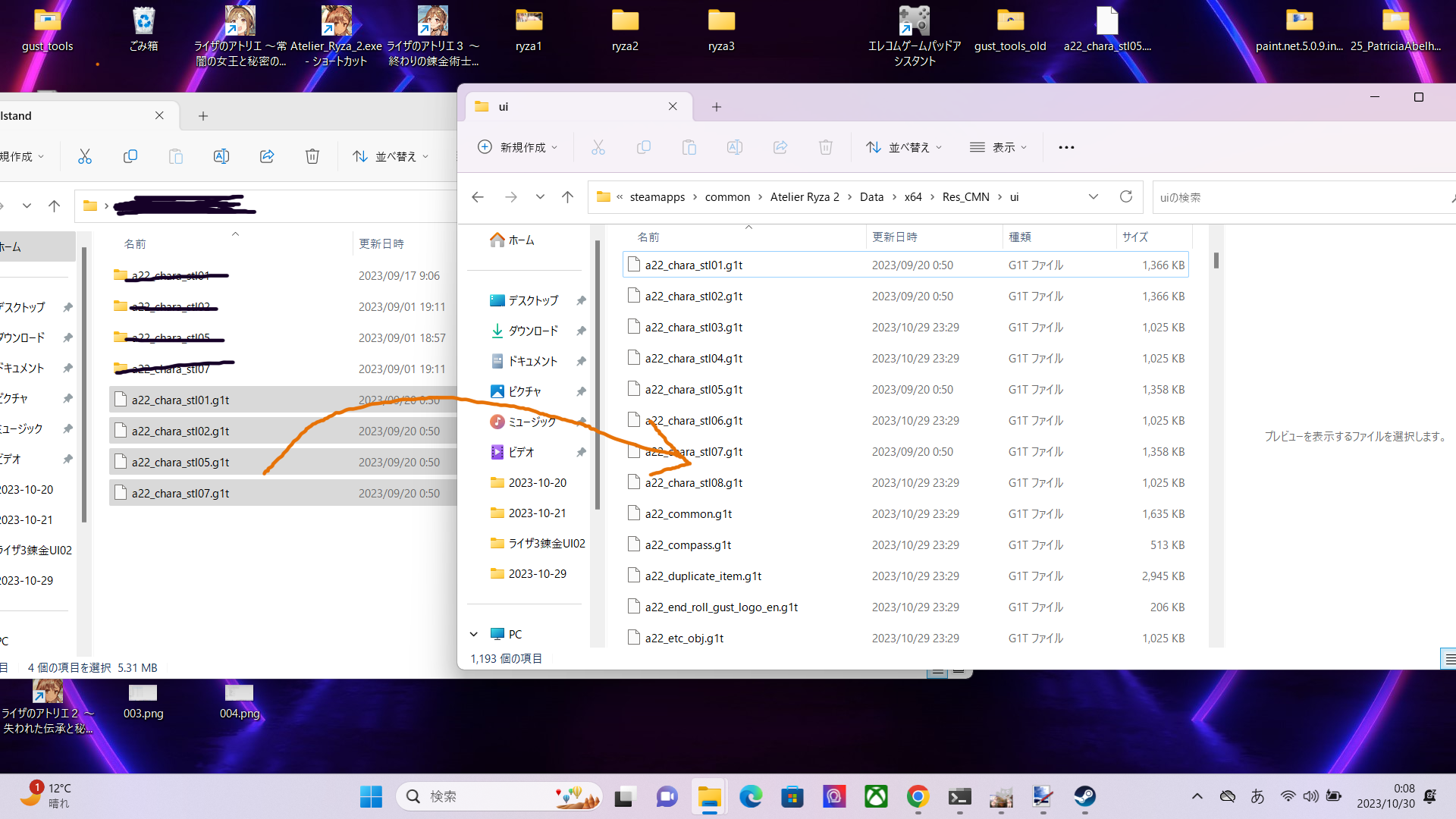This screenshot has width=1456, height=819.
Task: Click the Atelier Ryza 2 breadcrumb segment
Action: 805,197
